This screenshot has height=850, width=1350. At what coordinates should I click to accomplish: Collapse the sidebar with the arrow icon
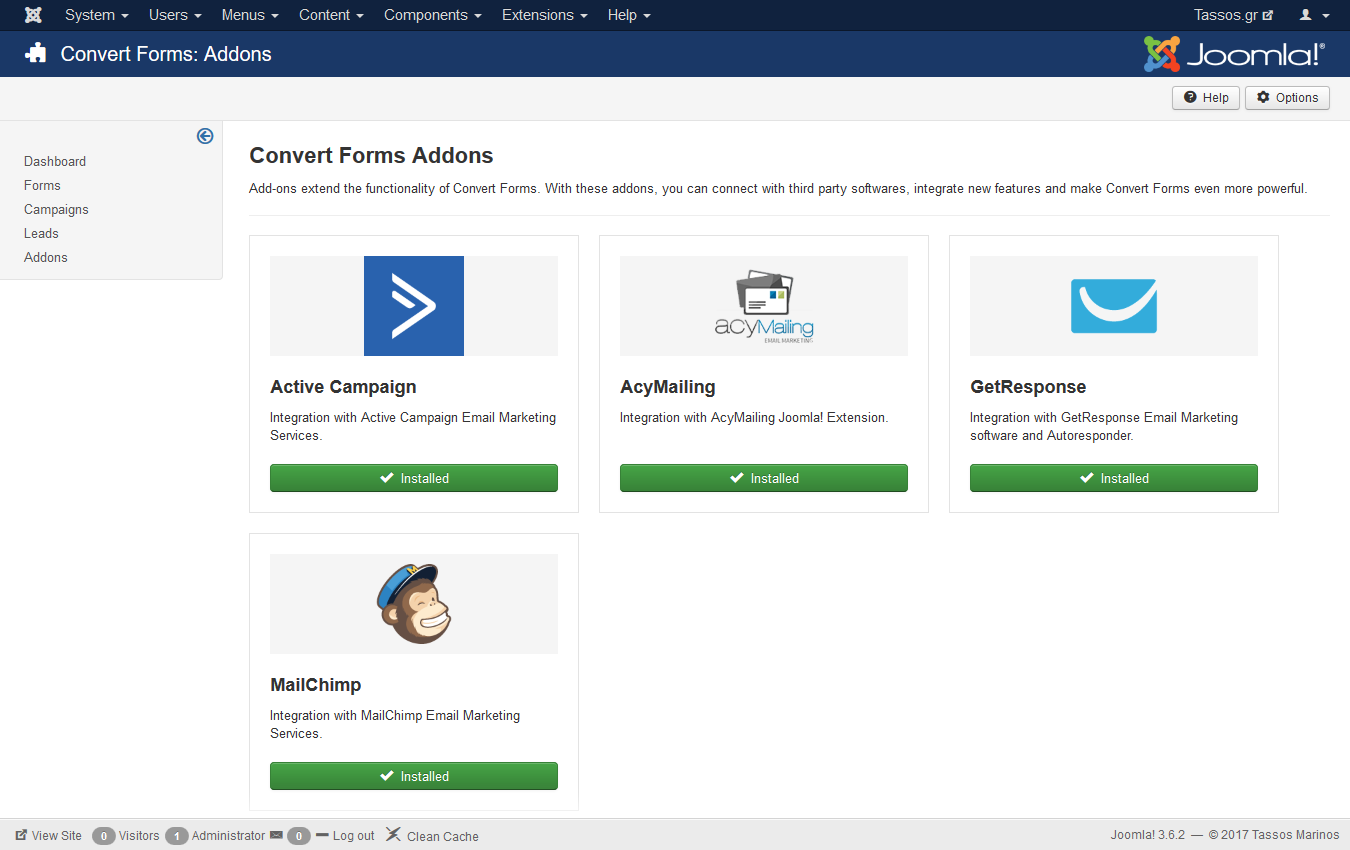click(205, 136)
